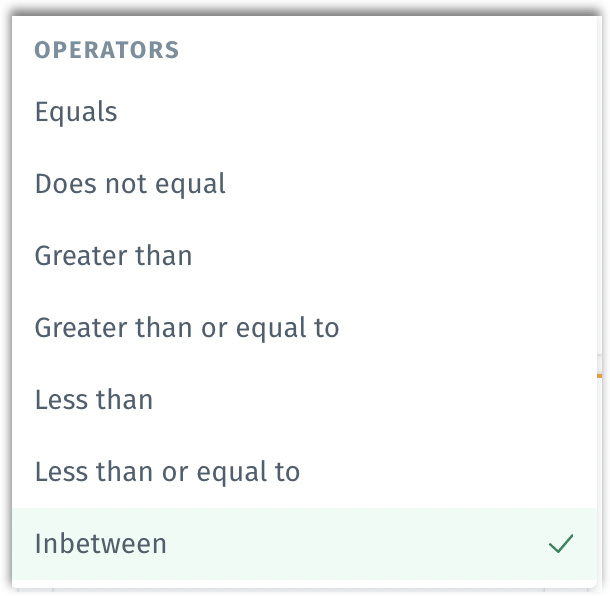
Task: Keep the highlighted Inbetween row selected
Action: pyautogui.click(x=300, y=544)
